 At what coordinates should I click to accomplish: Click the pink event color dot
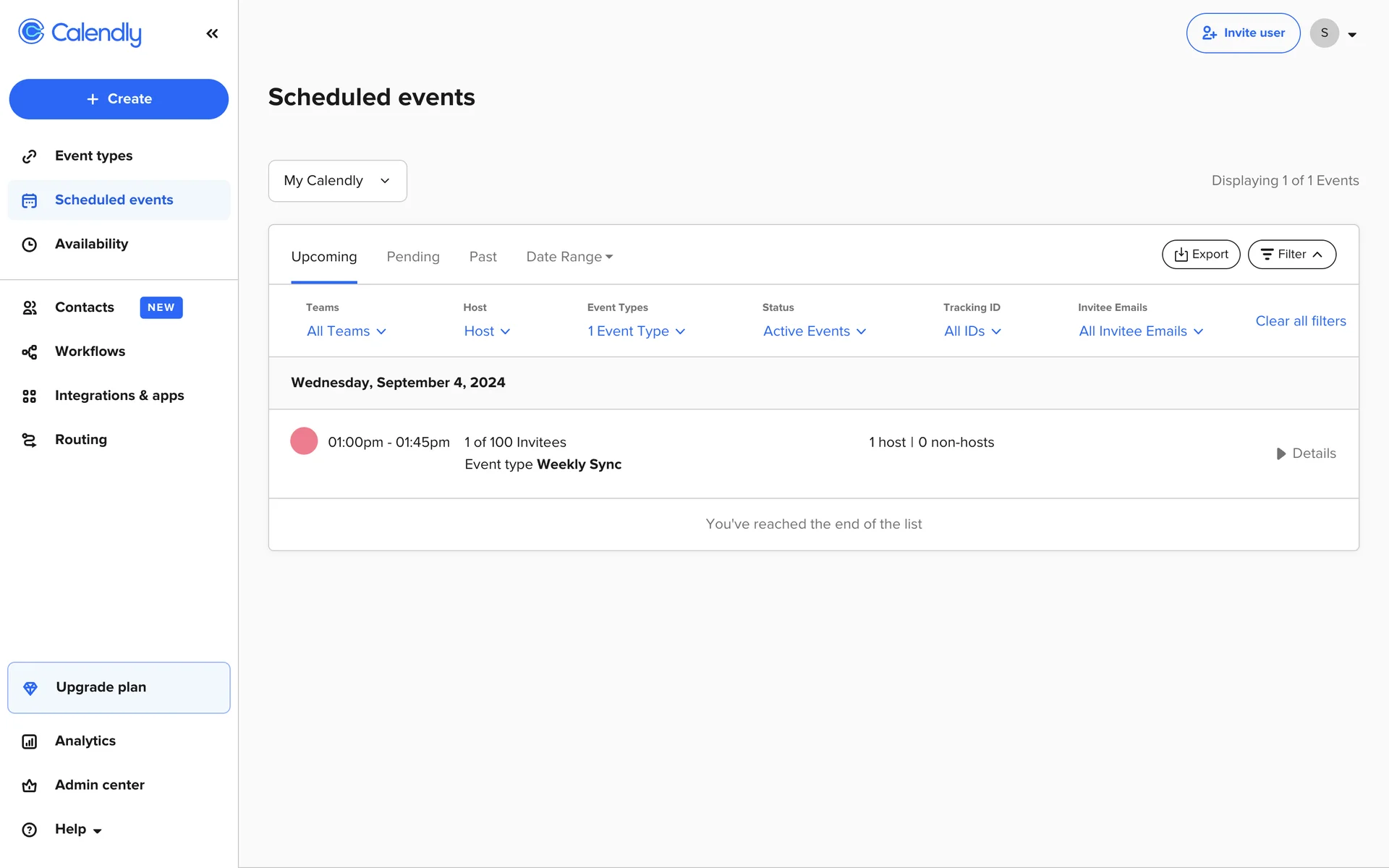pyautogui.click(x=304, y=441)
